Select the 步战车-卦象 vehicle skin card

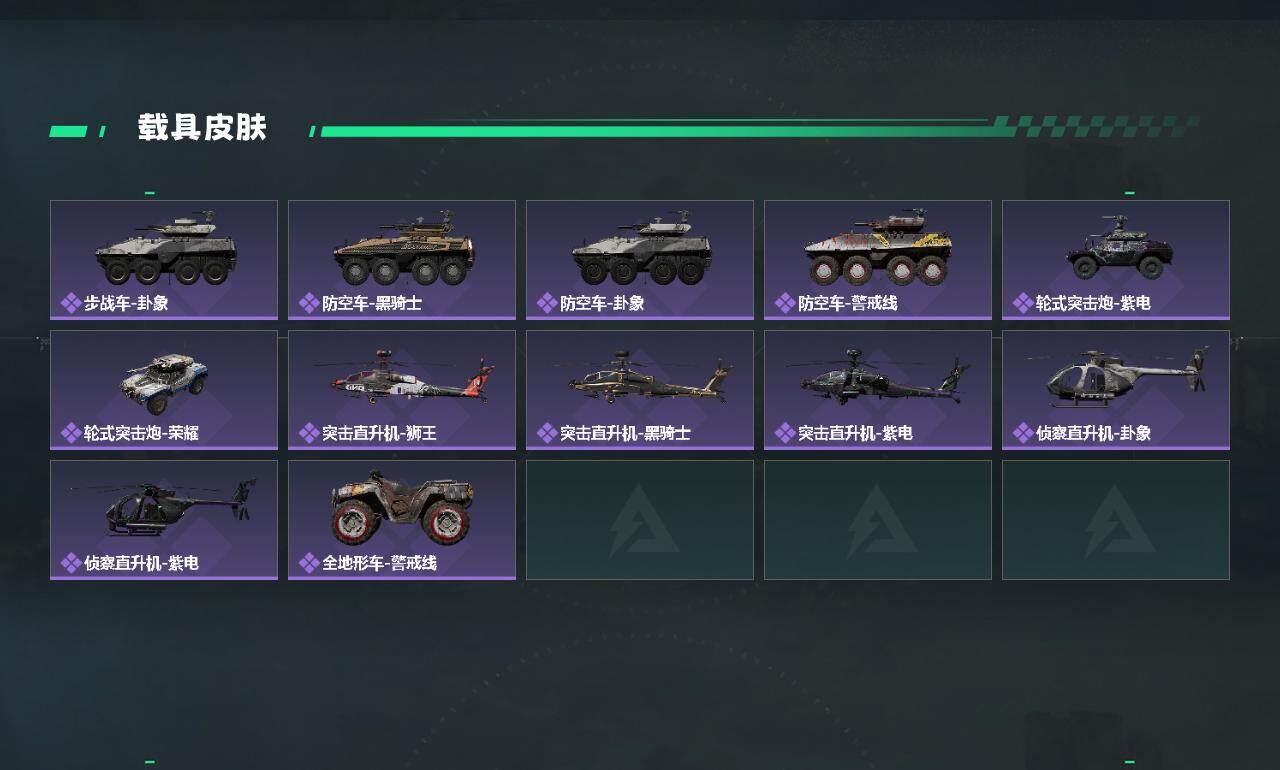[164, 260]
